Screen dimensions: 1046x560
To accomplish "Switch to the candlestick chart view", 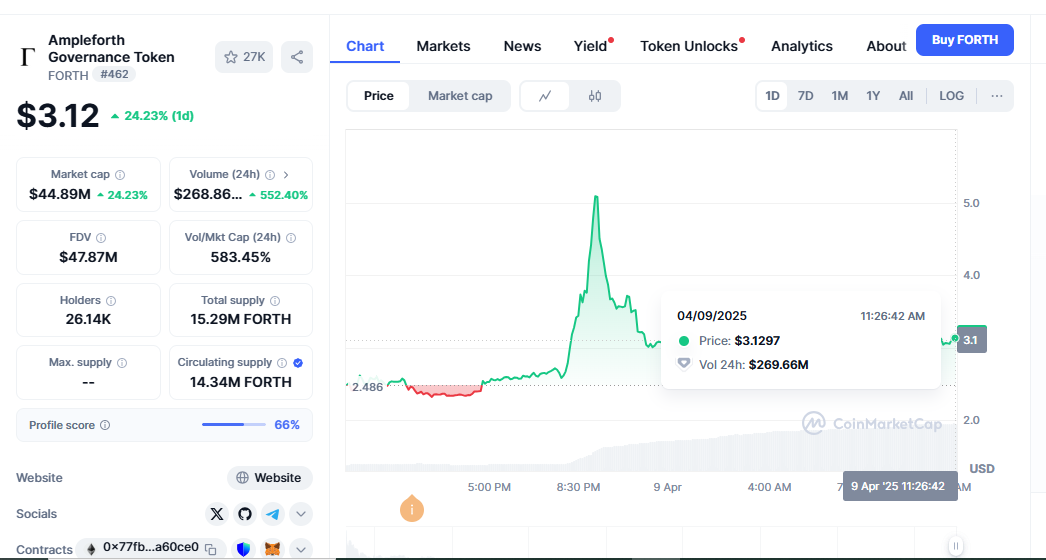I will coord(594,96).
